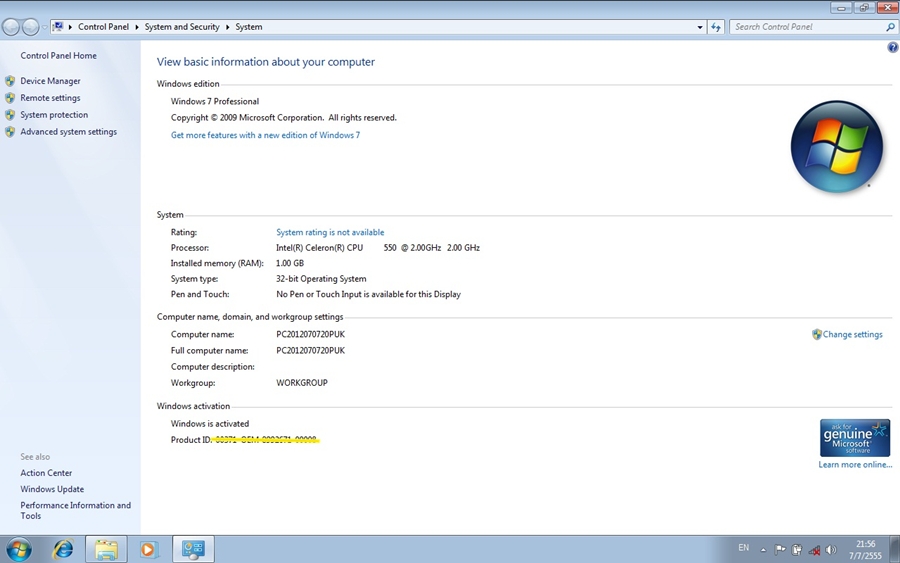The height and width of the screenshot is (563, 900).
Task: Expand the breadcrumb arrow before Control Panel
Action: (70, 27)
